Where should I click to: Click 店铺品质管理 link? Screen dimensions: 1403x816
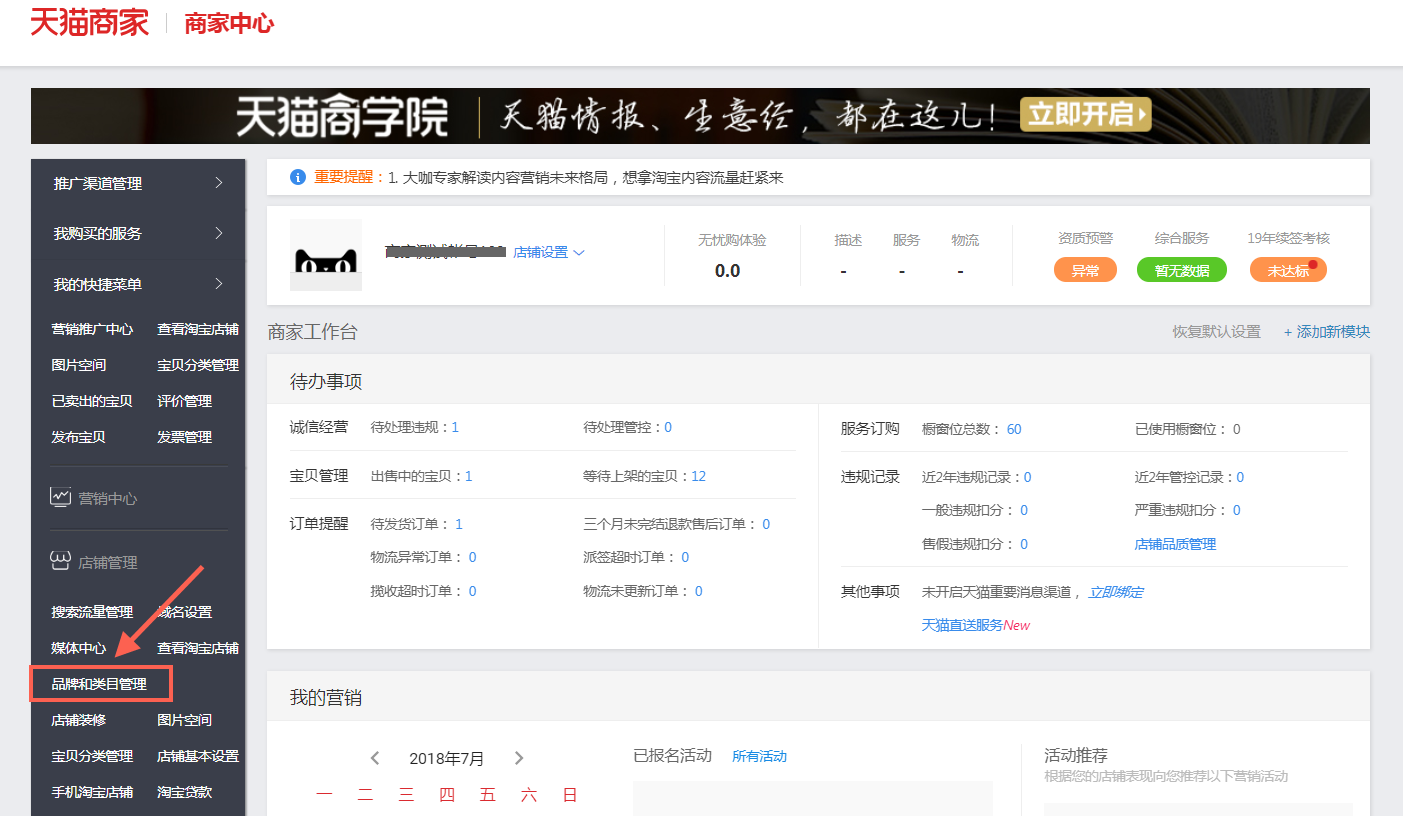[1175, 544]
